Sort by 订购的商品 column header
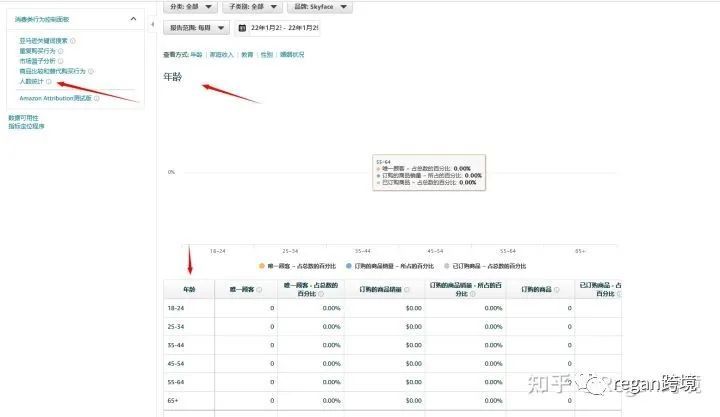 click(536, 289)
